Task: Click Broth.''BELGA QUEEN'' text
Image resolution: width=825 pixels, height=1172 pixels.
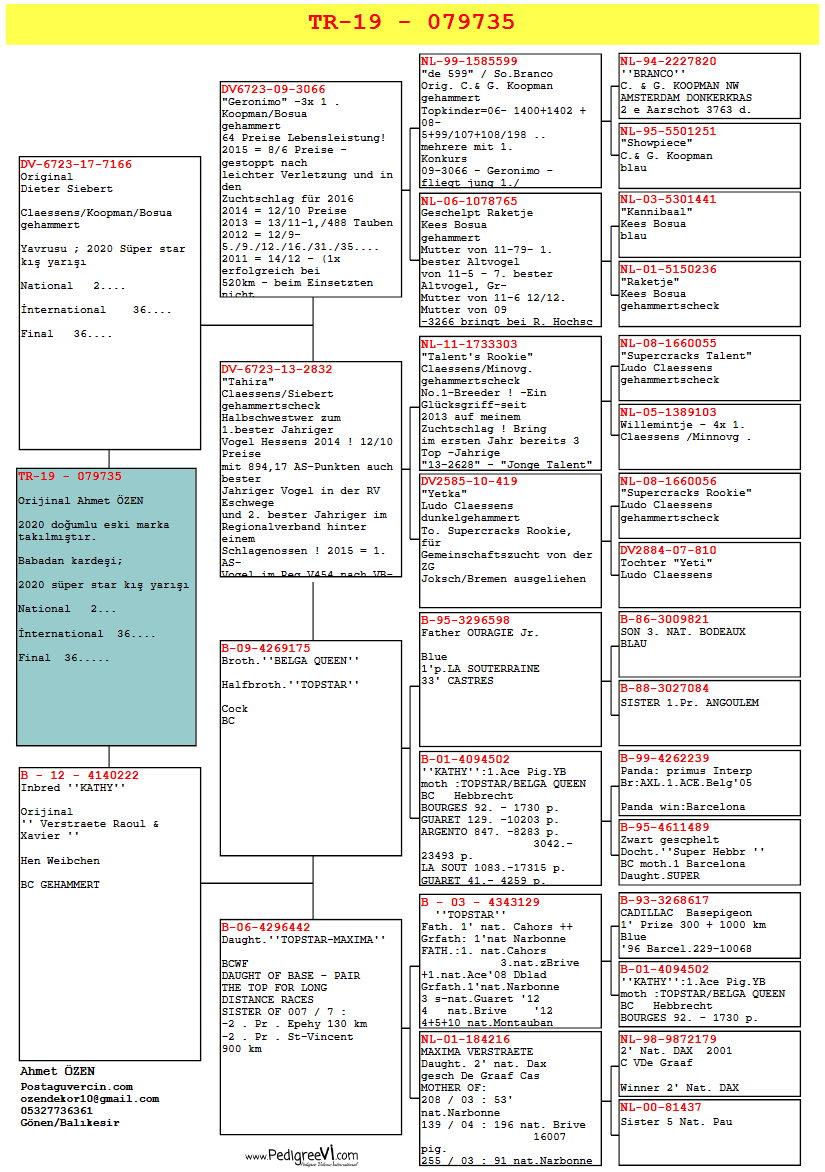Action: pos(290,661)
